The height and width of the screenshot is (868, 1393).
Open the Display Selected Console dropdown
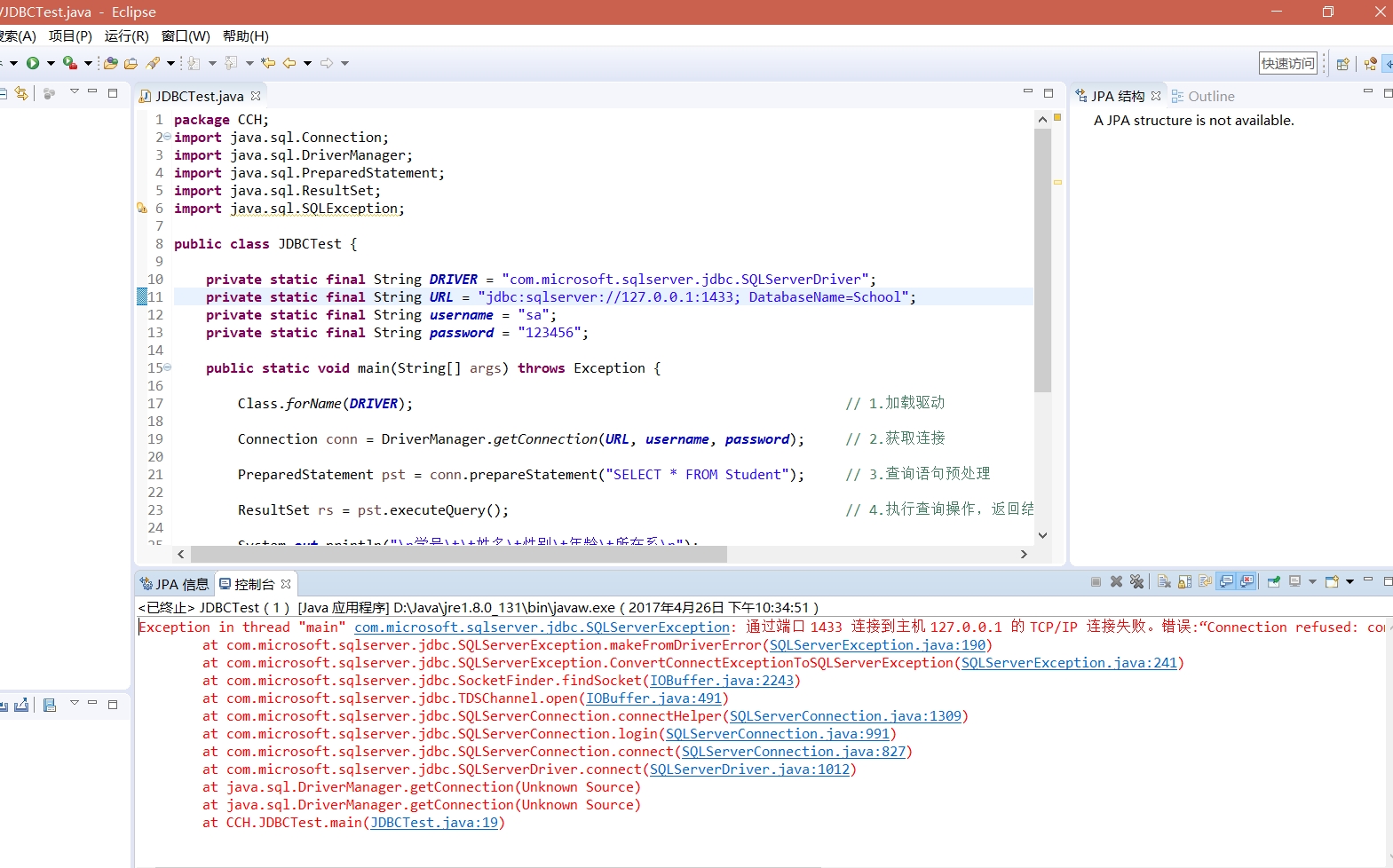(x=1312, y=582)
